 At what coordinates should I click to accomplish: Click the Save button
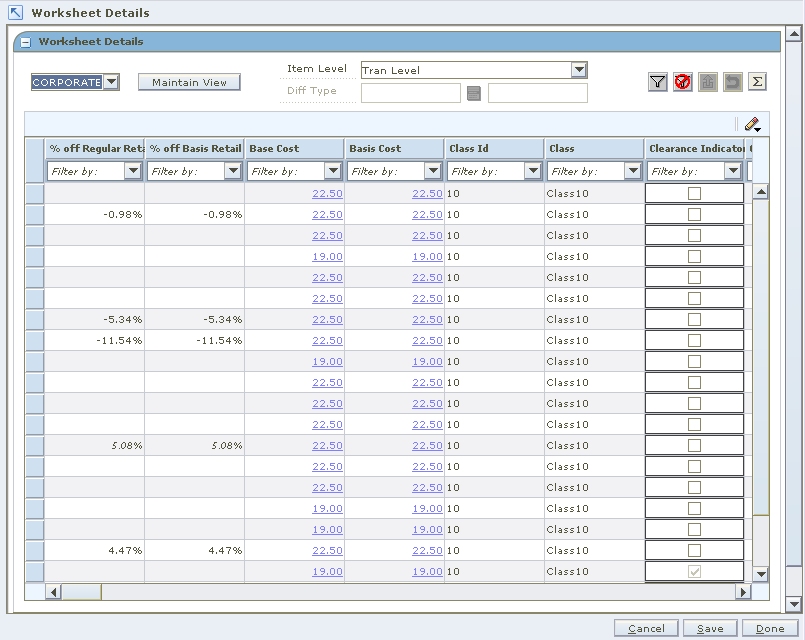click(709, 629)
